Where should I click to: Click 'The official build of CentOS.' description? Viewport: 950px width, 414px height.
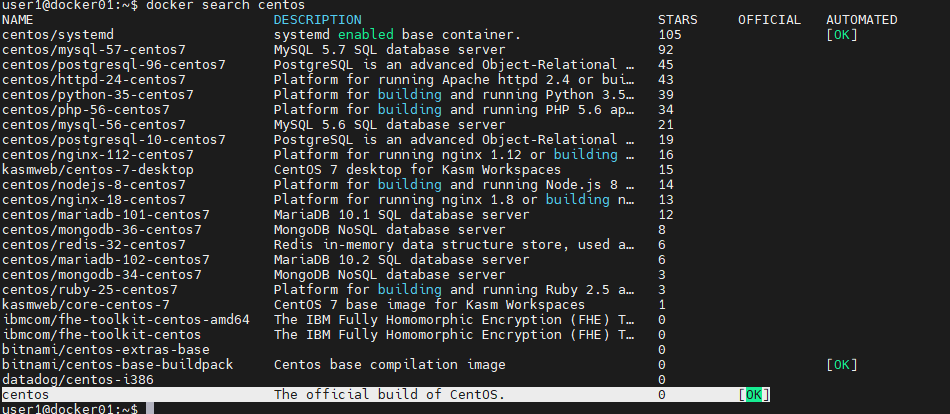[390, 395]
